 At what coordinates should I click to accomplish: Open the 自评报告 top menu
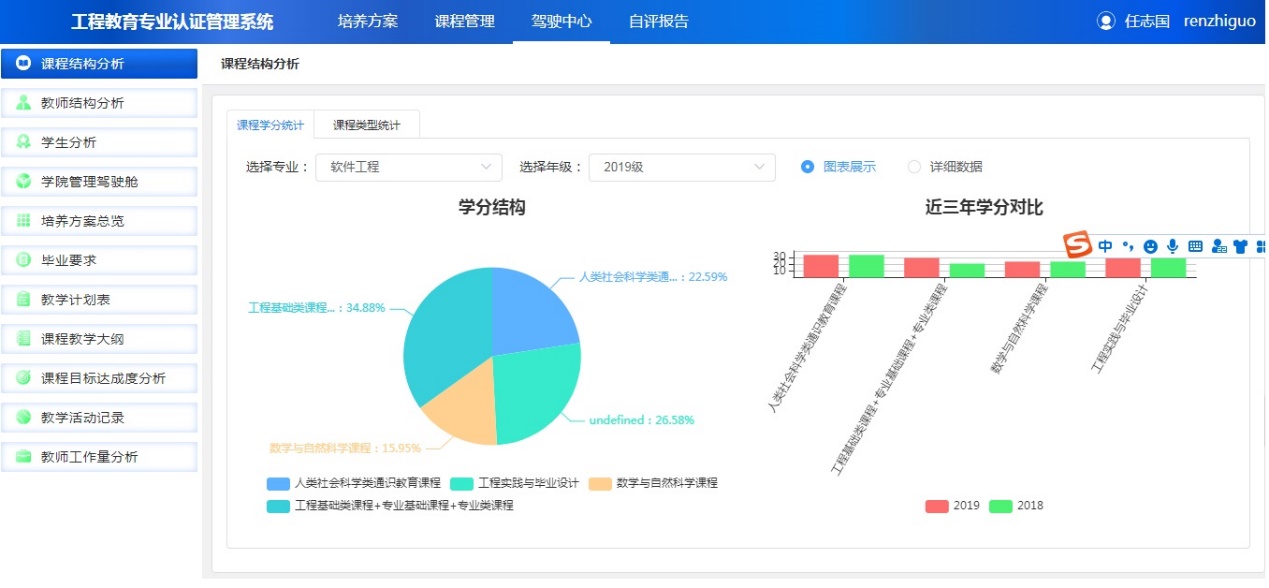click(x=658, y=21)
